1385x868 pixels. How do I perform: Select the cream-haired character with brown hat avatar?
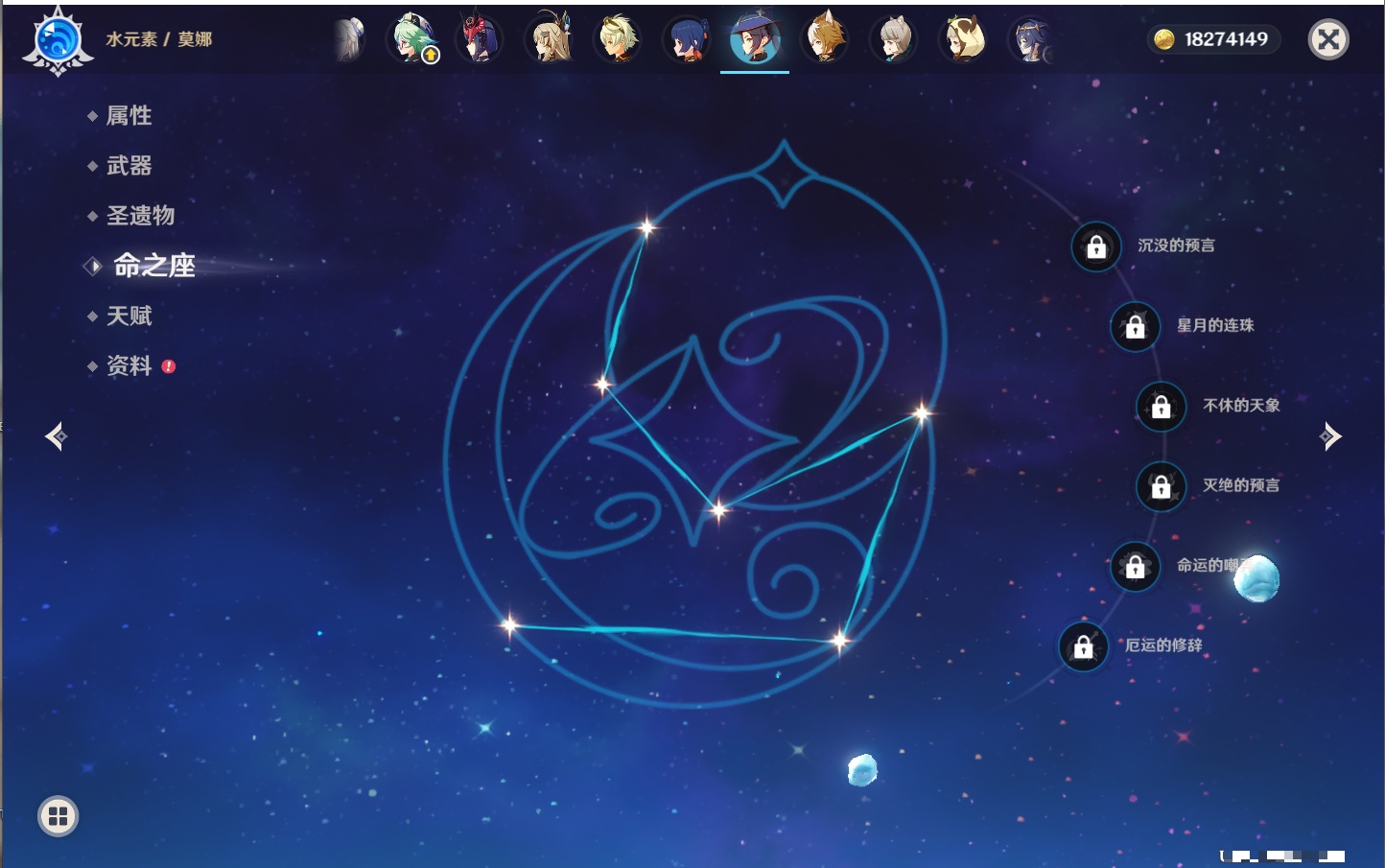point(963,39)
